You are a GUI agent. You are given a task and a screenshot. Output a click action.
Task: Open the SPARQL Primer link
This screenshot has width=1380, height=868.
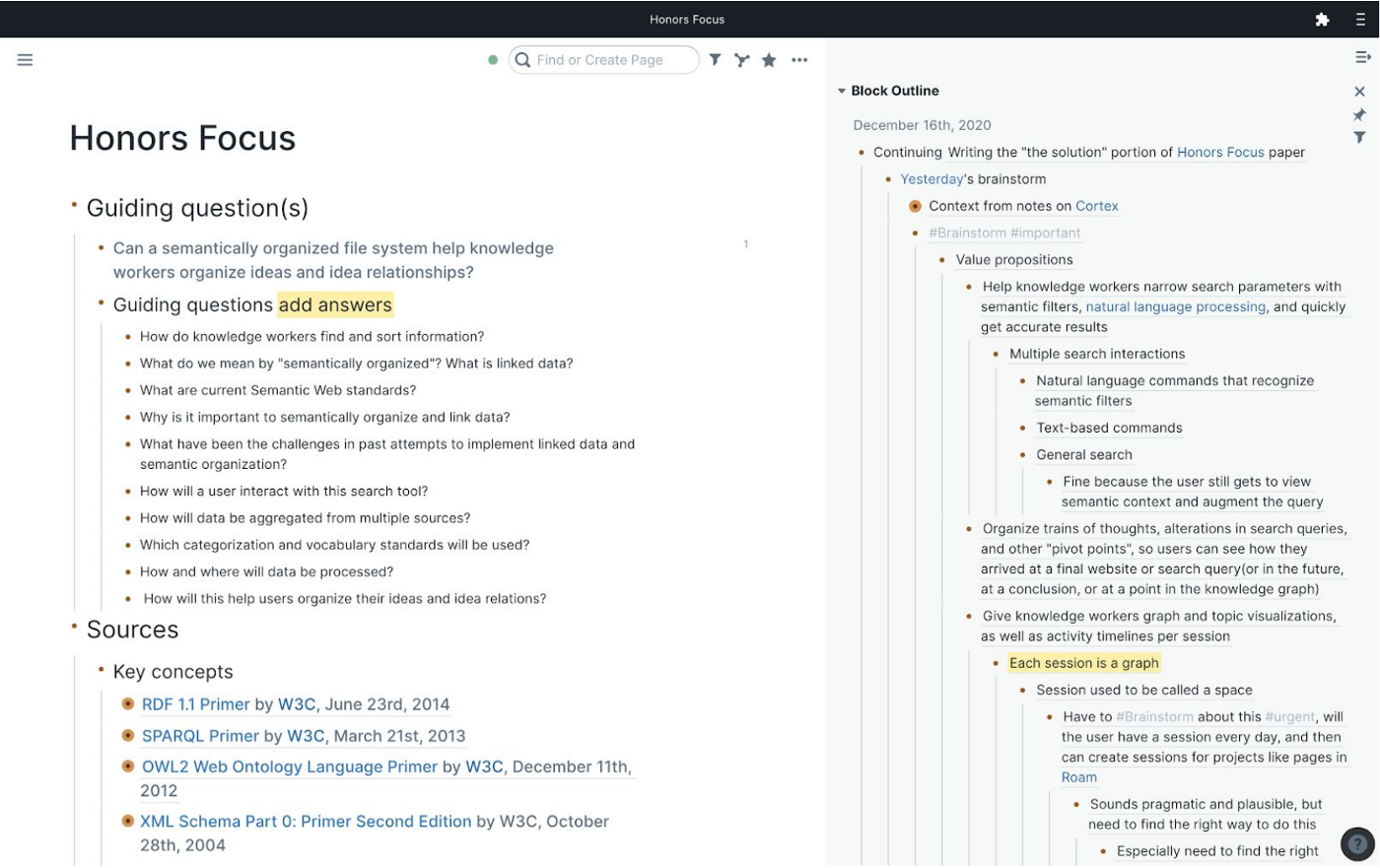pyautogui.click(x=200, y=736)
